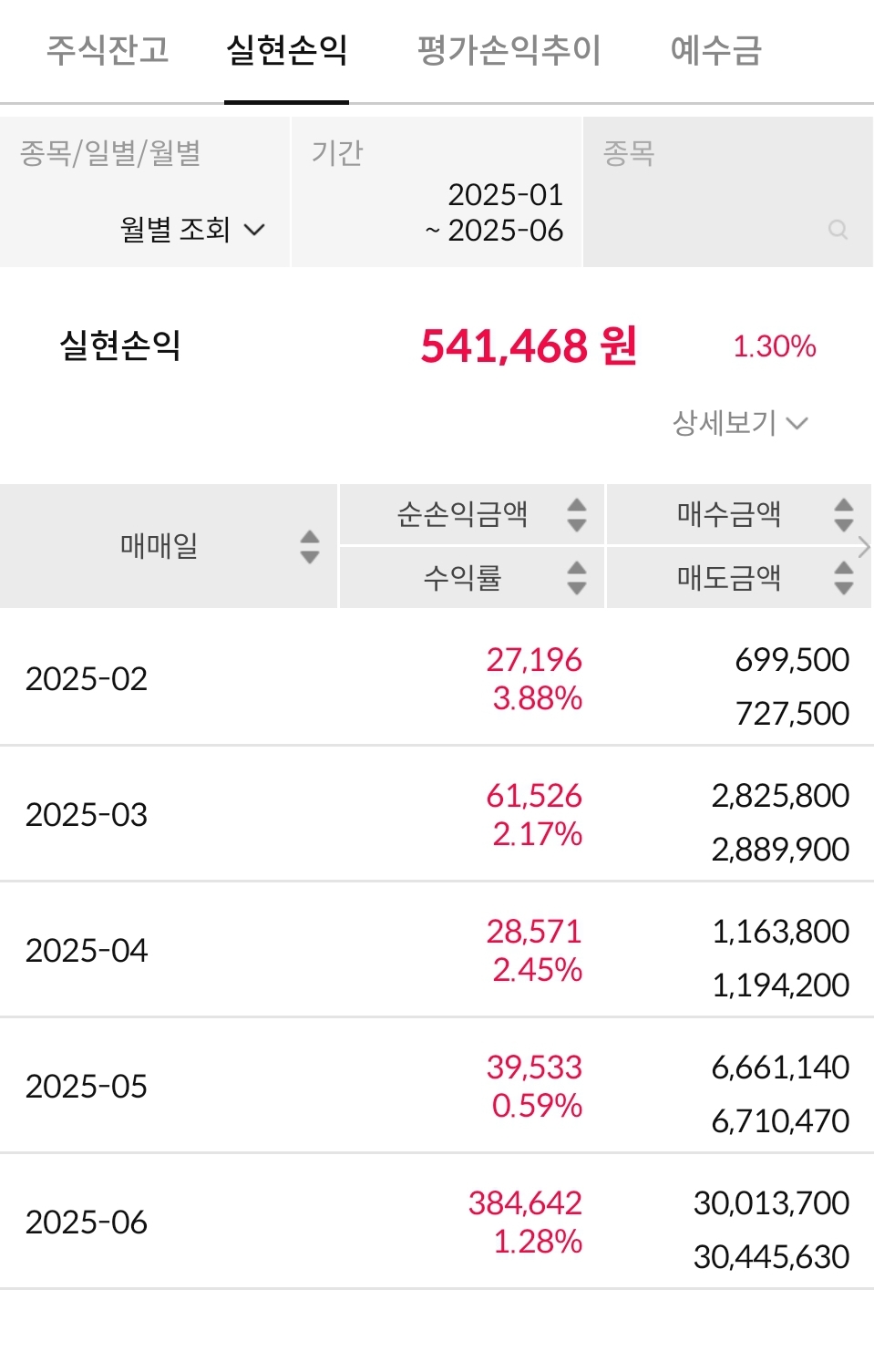The height and width of the screenshot is (1372, 874).
Task: Type in the 종목 search field
Action: (x=711, y=228)
